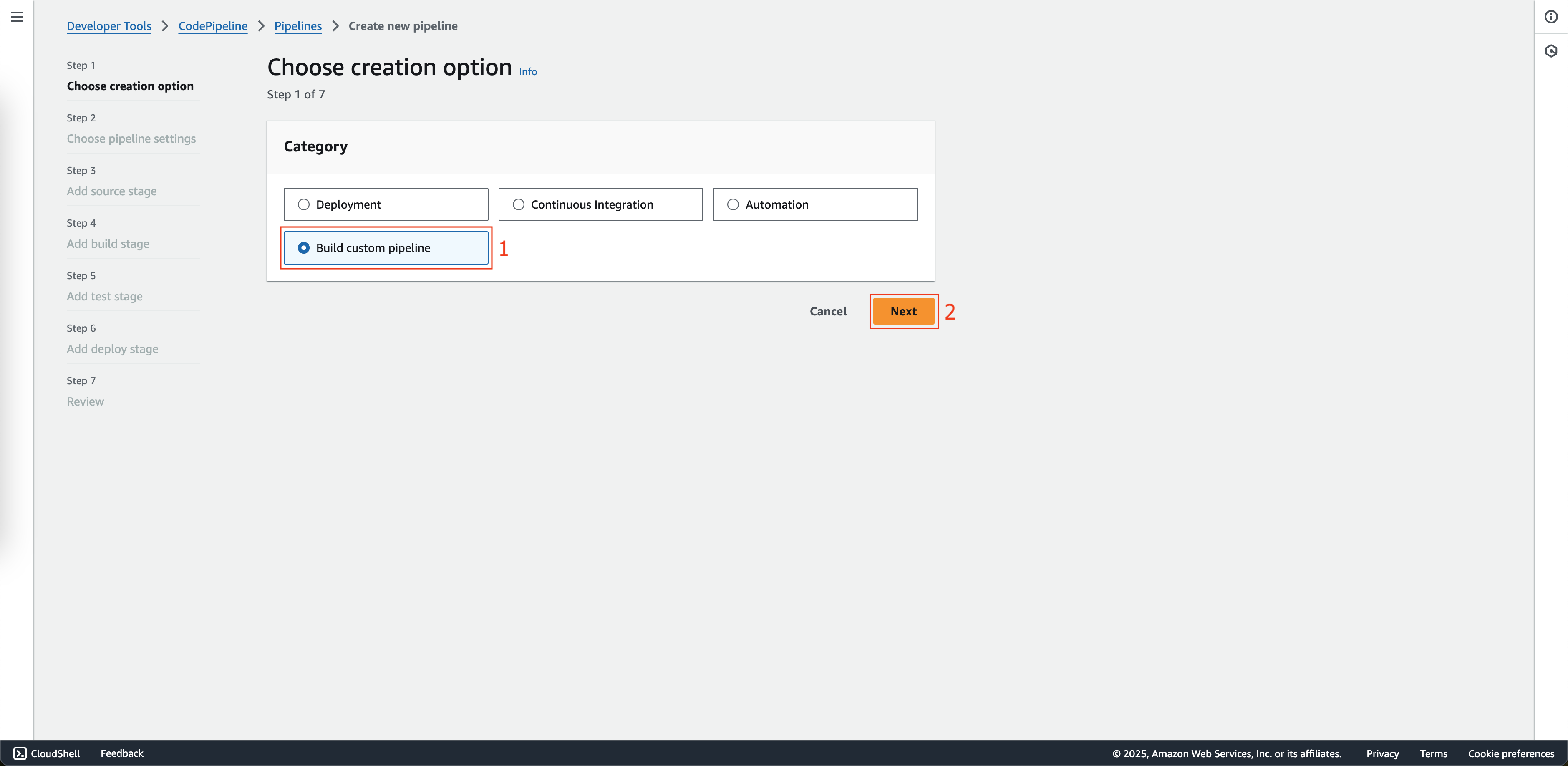The image size is (1568, 766).
Task: Click the CodePipeline breadcrumb link
Action: 213,26
